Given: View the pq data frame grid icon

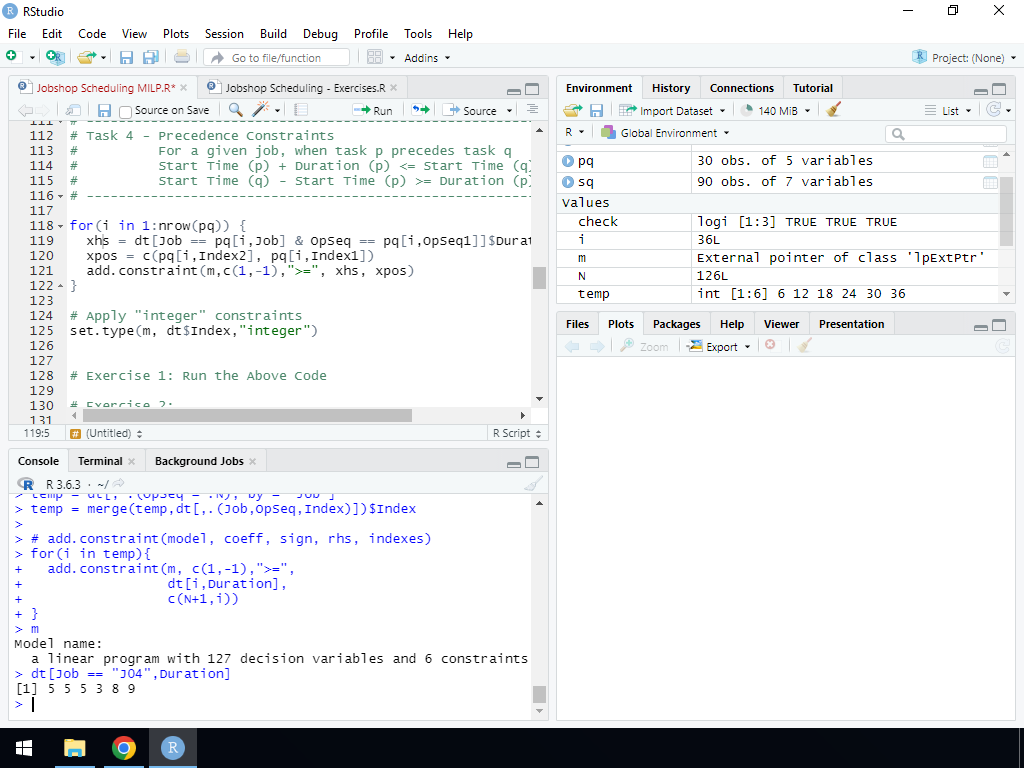Looking at the screenshot, I should (990, 161).
